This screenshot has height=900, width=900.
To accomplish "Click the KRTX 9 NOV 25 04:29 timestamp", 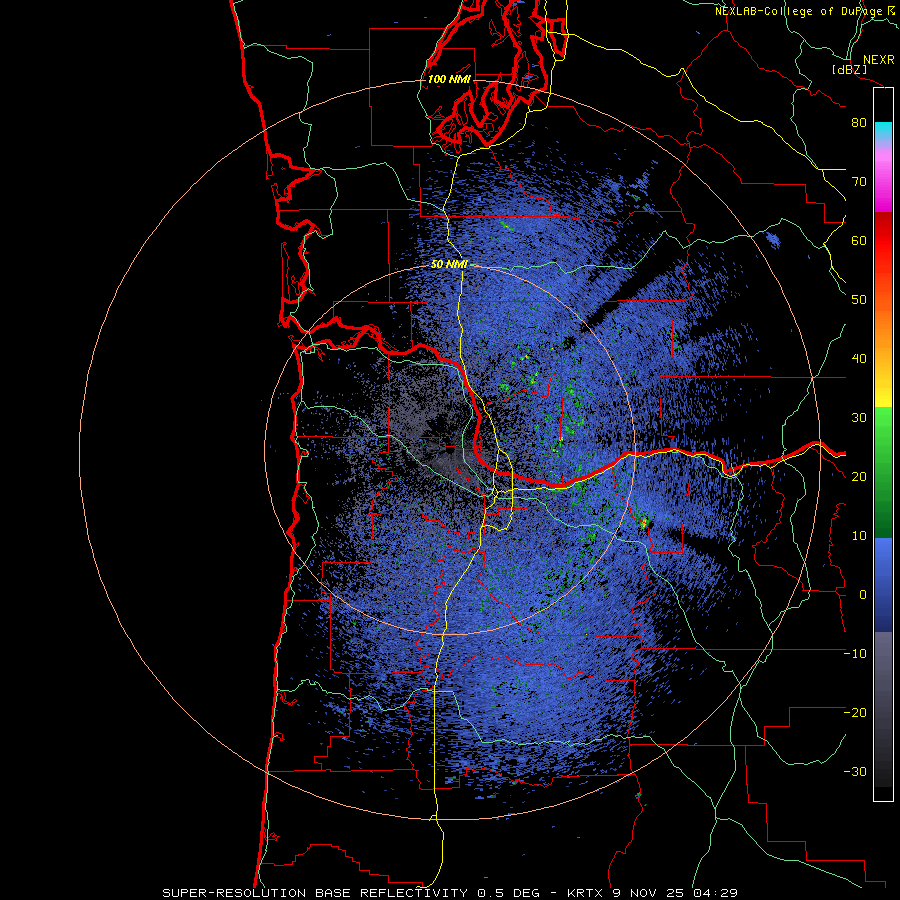I will [652, 893].
